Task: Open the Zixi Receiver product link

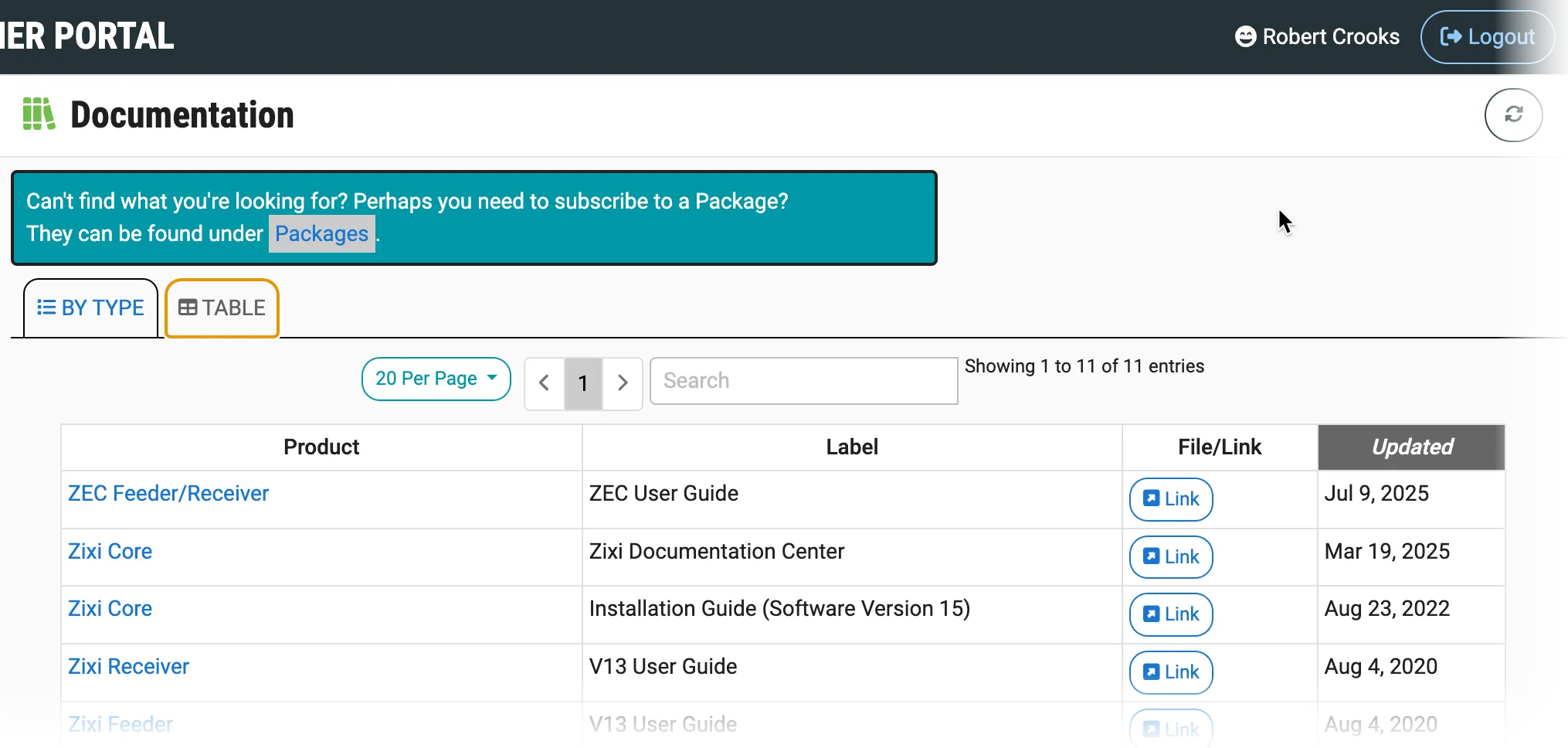Action: pyautogui.click(x=128, y=666)
